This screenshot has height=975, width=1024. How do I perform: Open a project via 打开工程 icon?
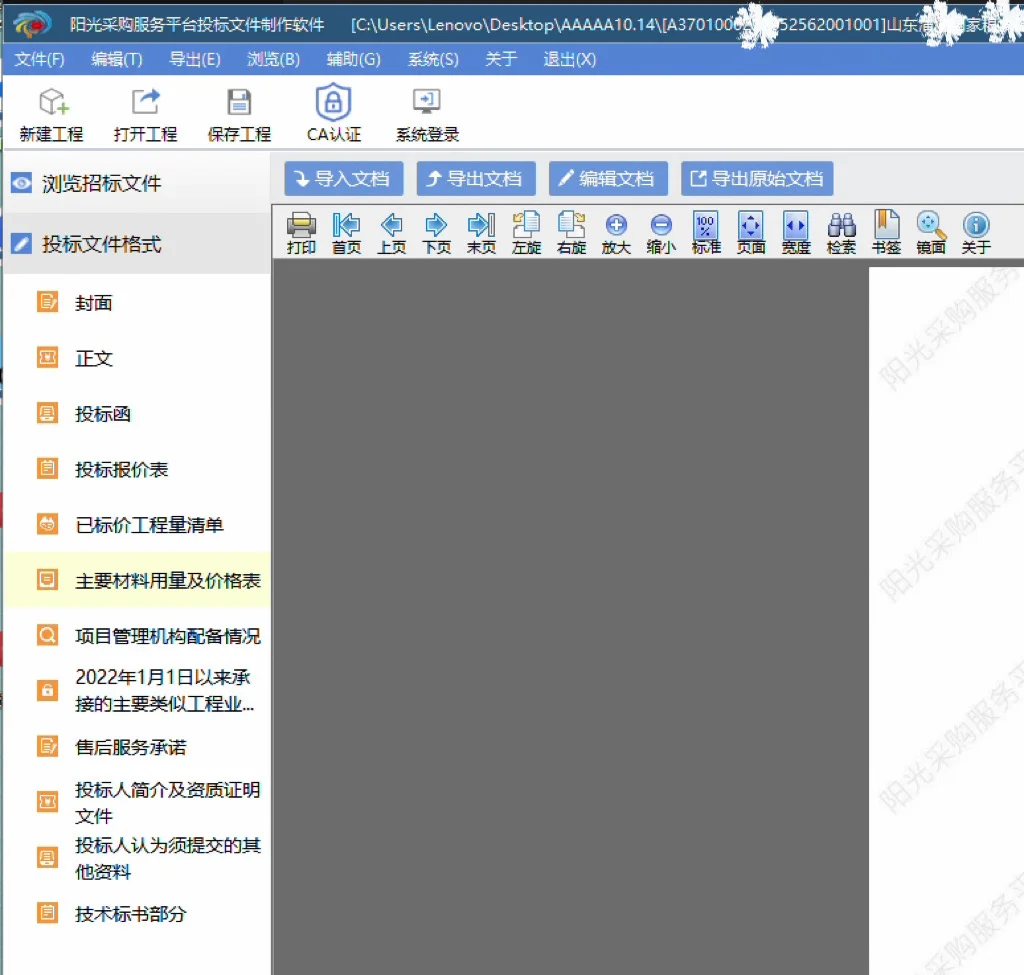(143, 112)
